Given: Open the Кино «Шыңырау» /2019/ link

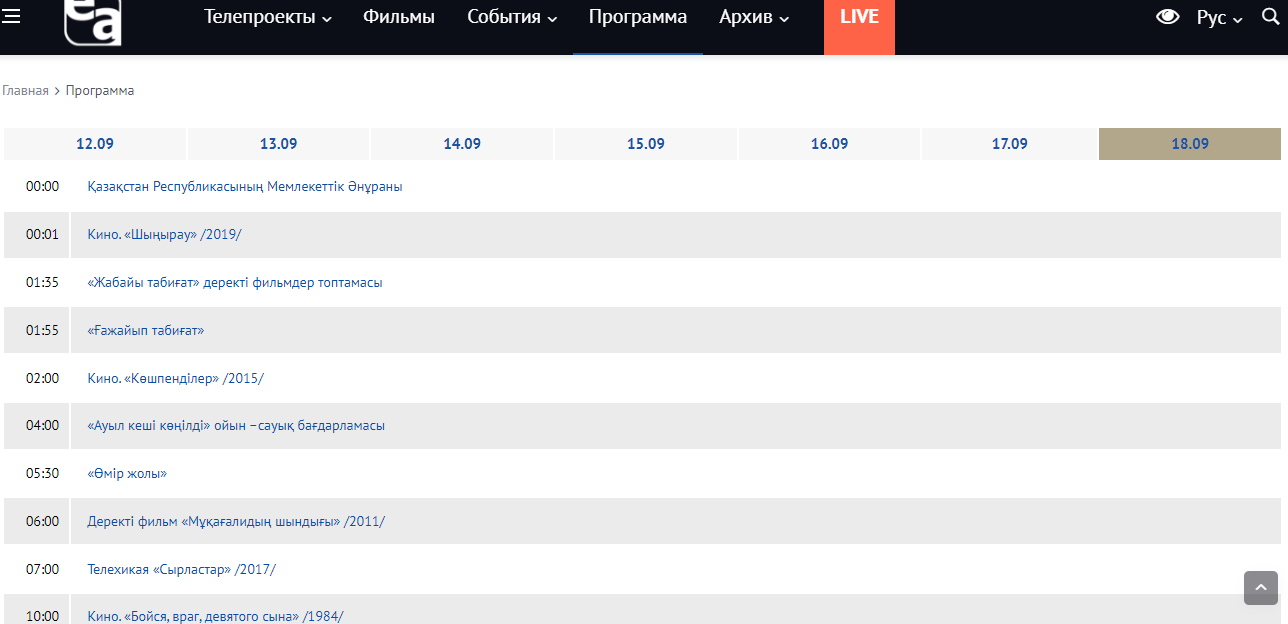Looking at the screenshot, I should click(x=165, y=235).
